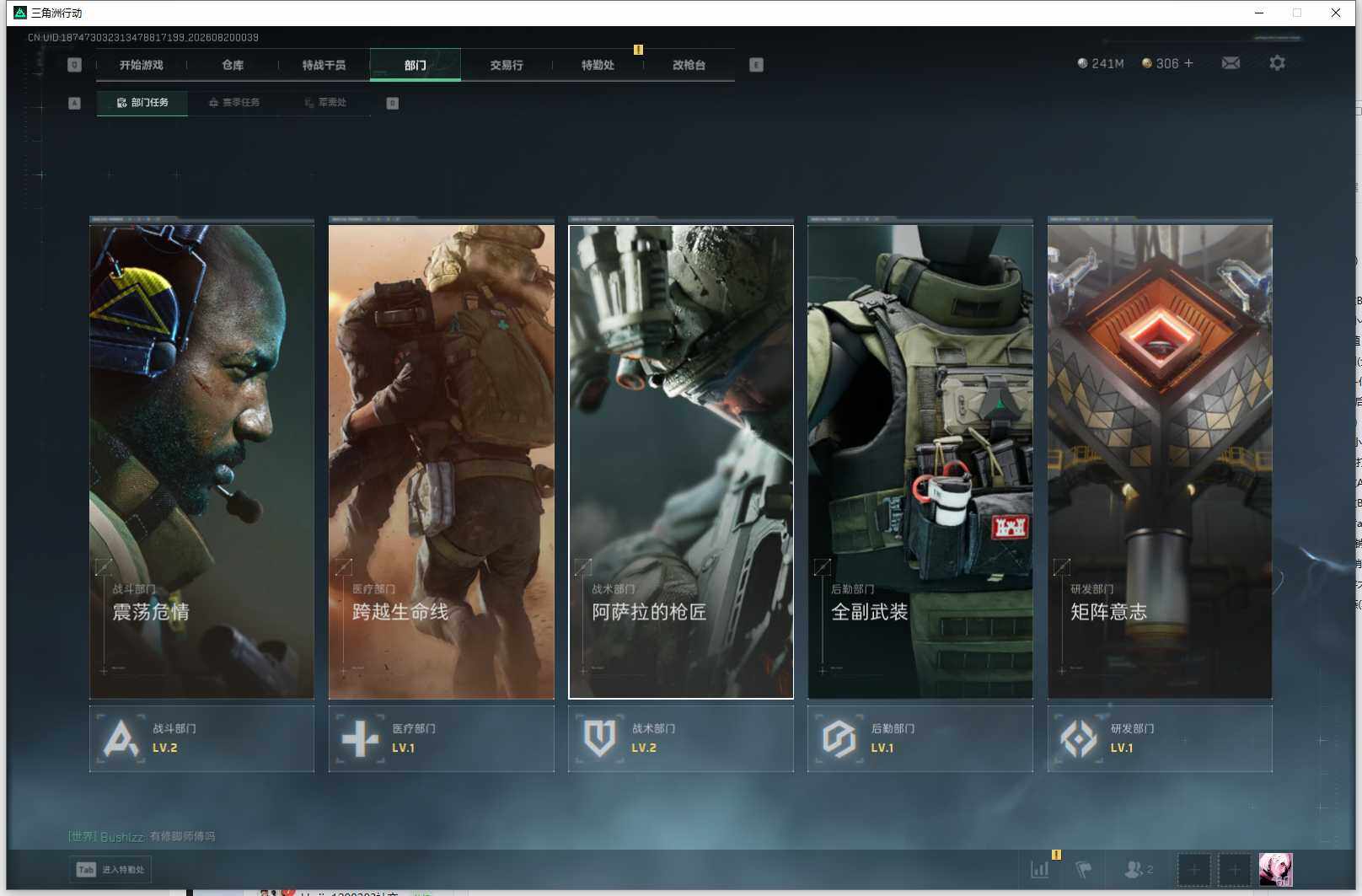Screen dimensions: 1362x896
Task: Click the 医疗部门 cross emblem icon
Action: [x=361, y=738]
